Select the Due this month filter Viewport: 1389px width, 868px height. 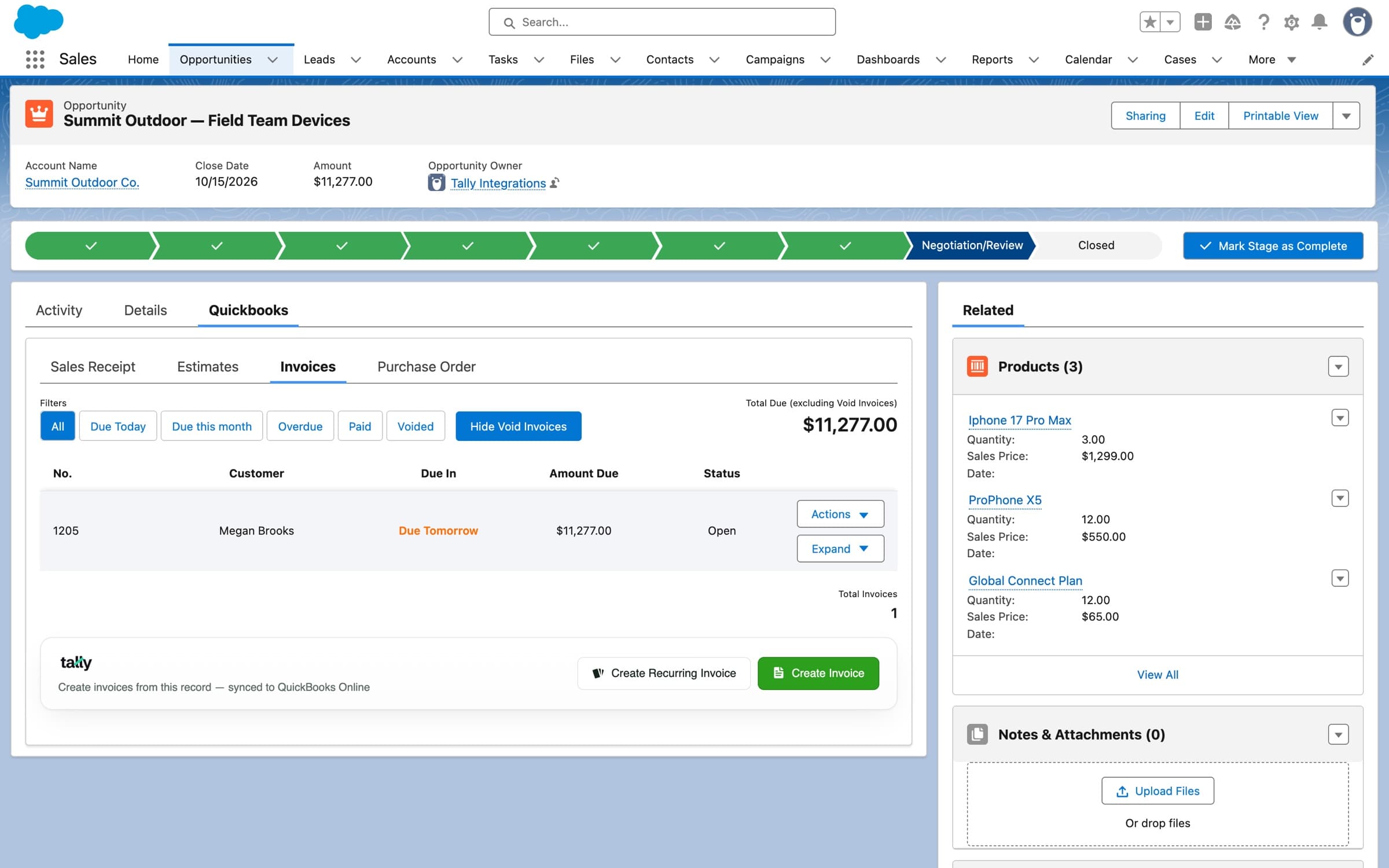212,426
